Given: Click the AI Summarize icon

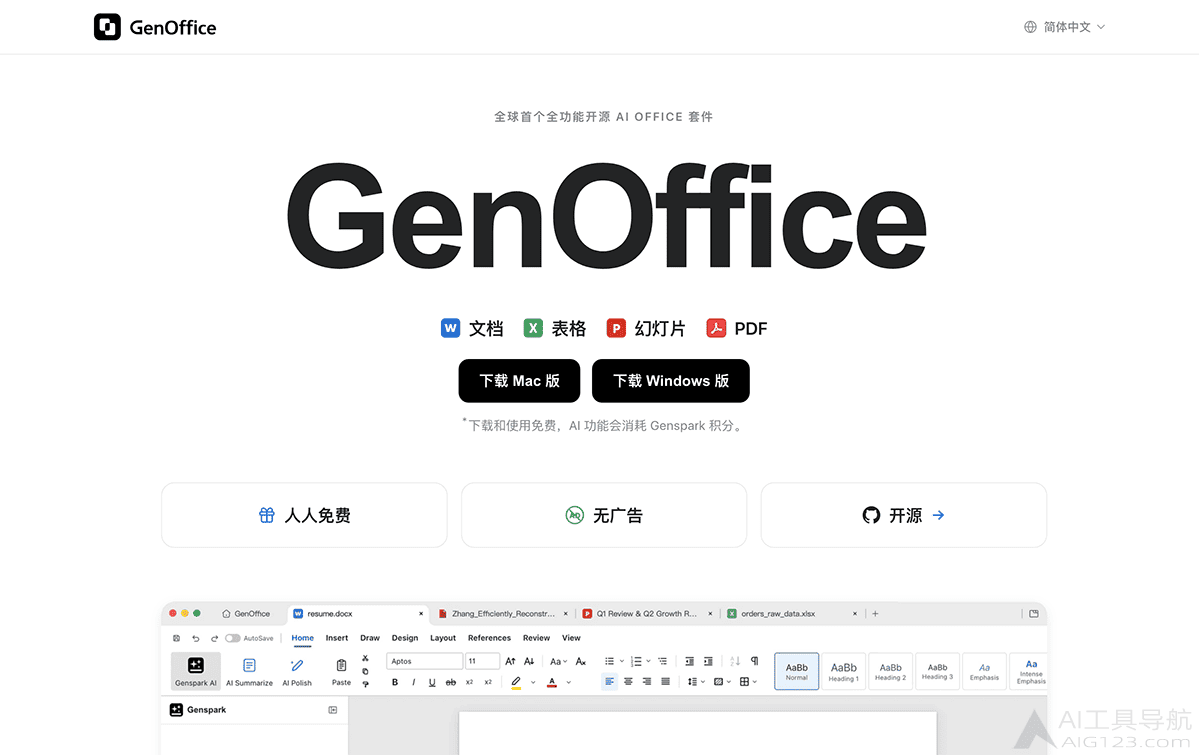Looking at the screenshot, I should tap(249, 665).
